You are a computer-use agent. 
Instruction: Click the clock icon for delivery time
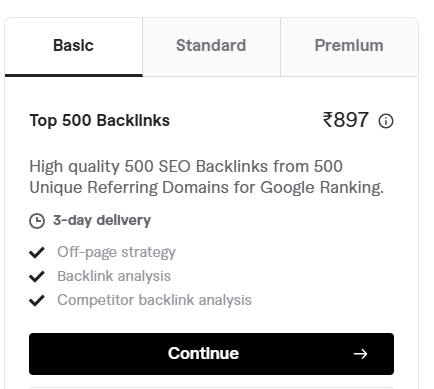tap(37, 221)
